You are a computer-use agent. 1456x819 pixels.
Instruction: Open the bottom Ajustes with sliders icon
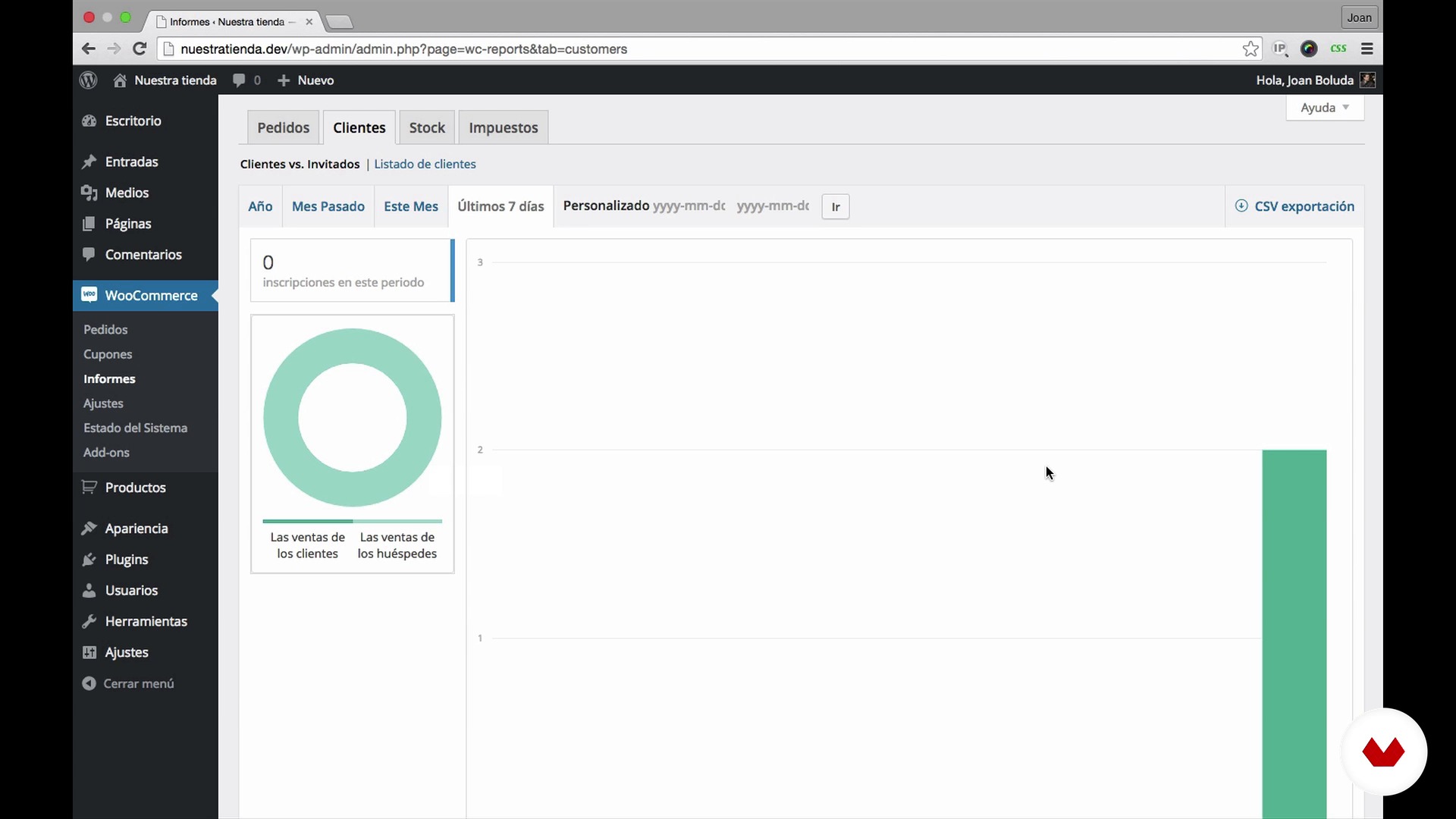145,653
